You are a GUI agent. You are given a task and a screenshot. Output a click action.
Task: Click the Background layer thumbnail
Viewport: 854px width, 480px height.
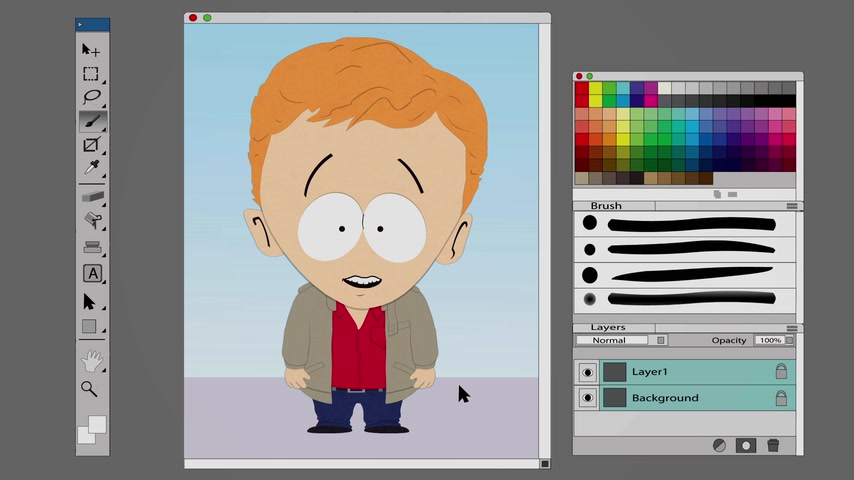tap(614, 398)
